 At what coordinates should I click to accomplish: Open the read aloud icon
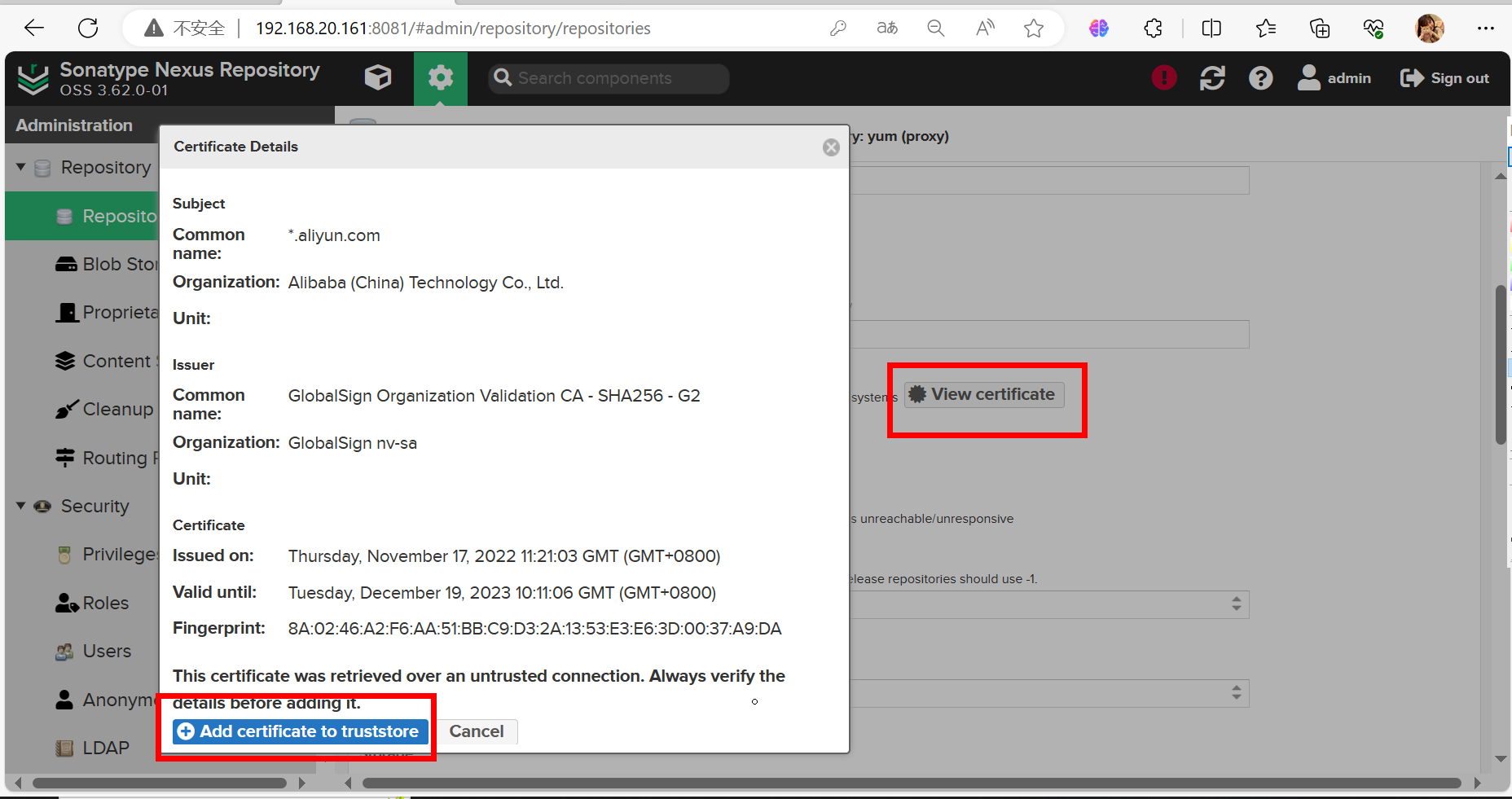pos(985,29)
